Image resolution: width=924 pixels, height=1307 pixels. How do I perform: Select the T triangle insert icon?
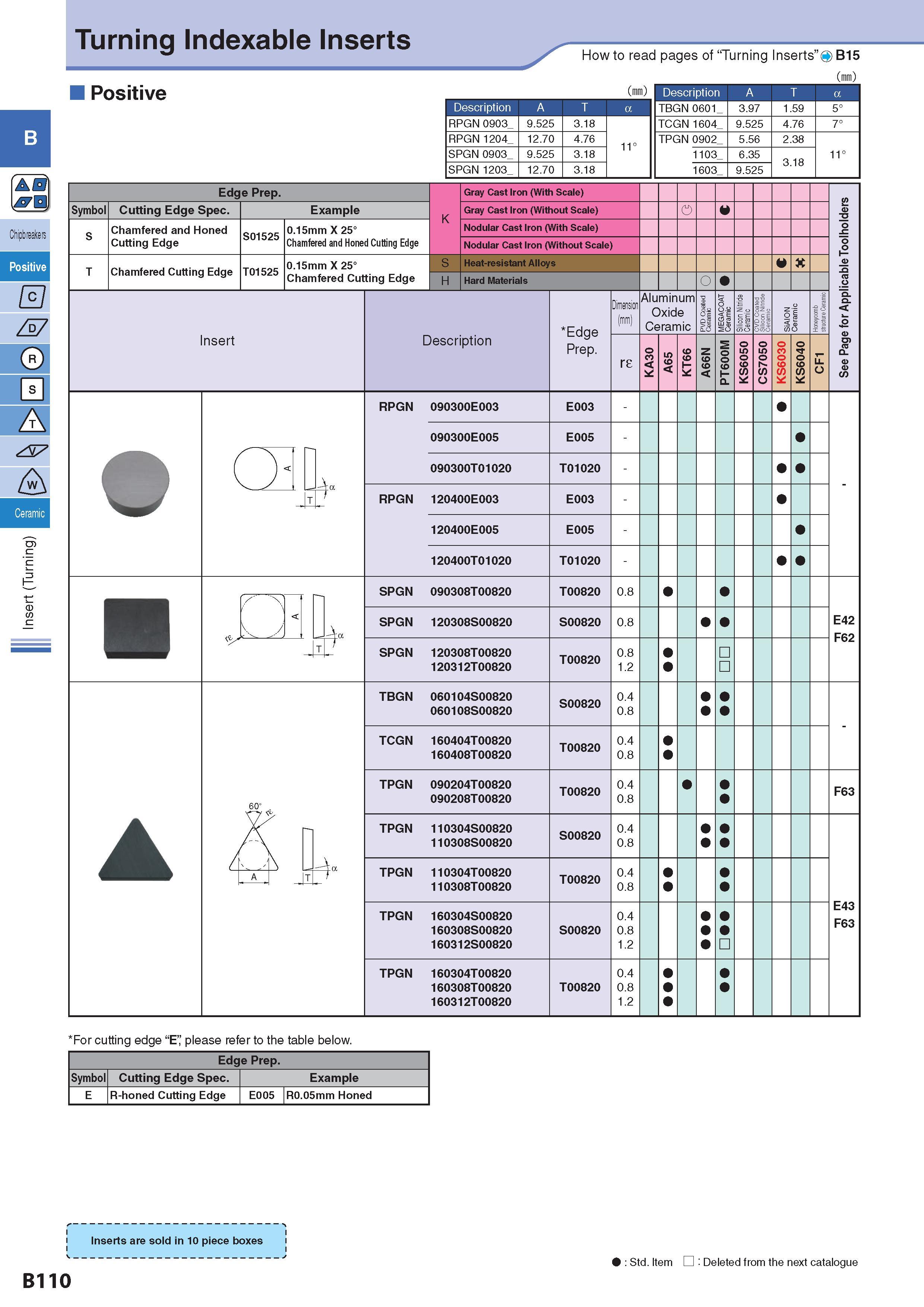click(32, 421)
